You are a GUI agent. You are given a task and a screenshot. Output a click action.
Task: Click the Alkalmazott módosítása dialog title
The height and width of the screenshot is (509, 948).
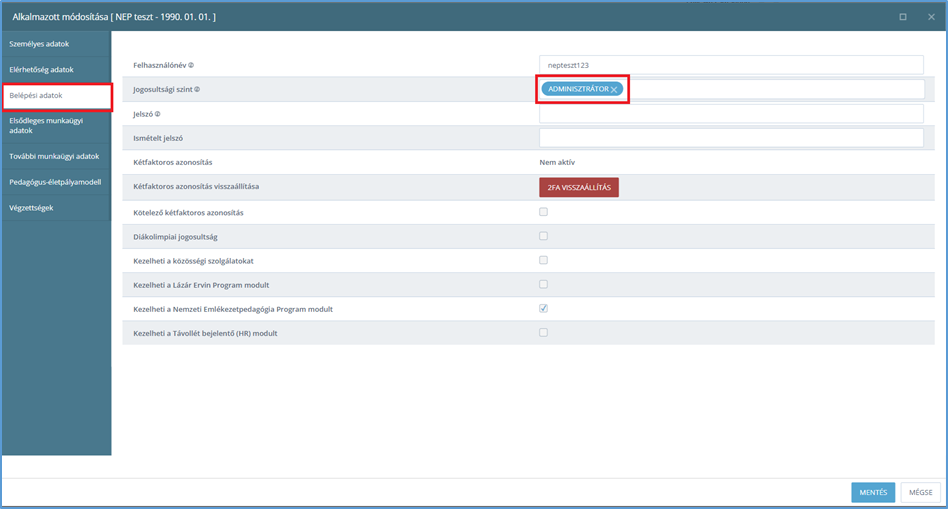pyautogui.click(x=114, y=17)
